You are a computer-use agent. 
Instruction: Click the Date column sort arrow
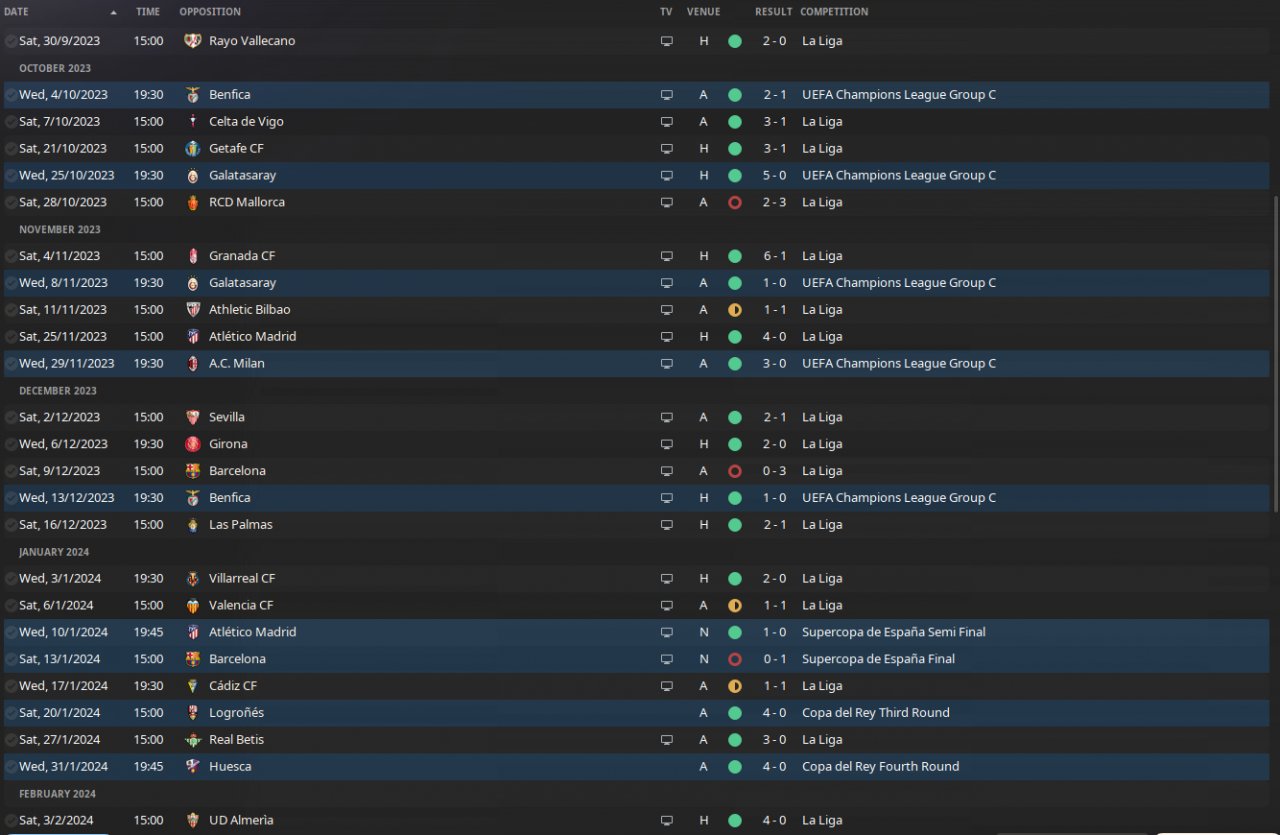(x=113, y=12)
